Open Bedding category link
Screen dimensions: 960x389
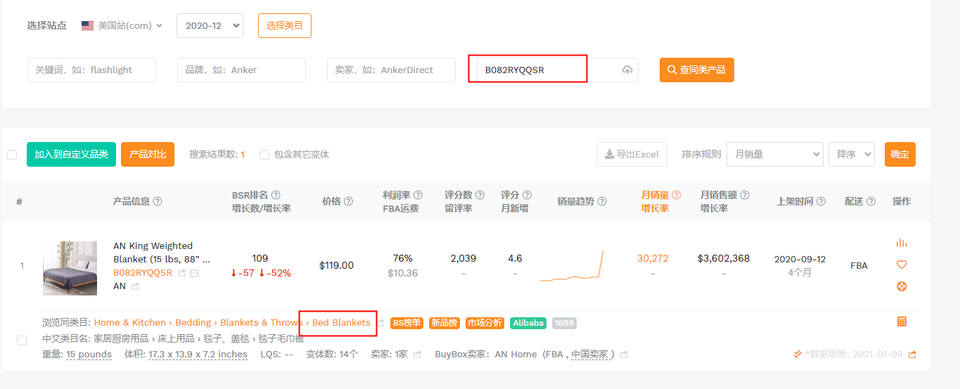(193, 323)
